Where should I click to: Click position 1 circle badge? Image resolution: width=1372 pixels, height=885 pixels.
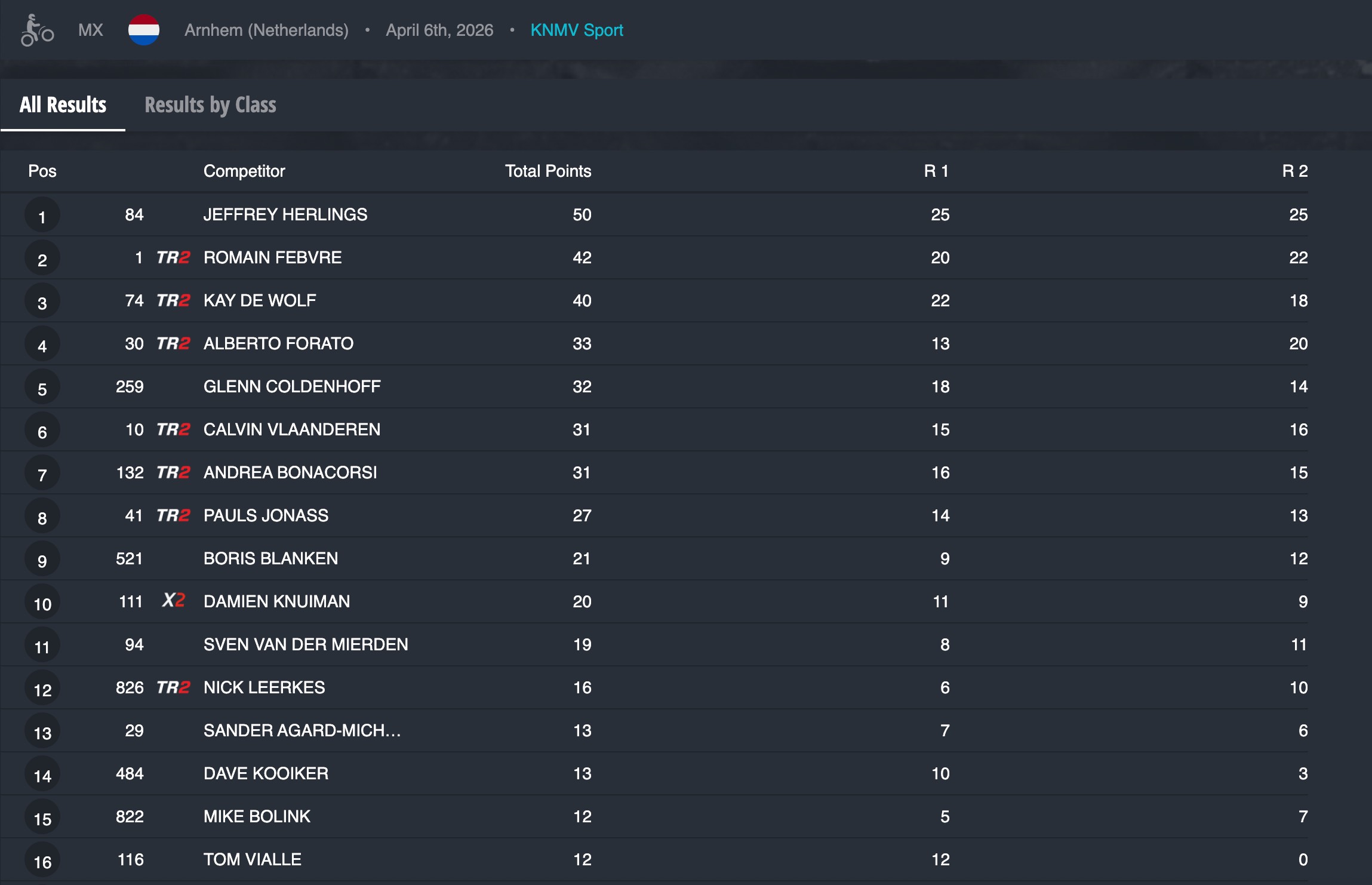(42, 216)
